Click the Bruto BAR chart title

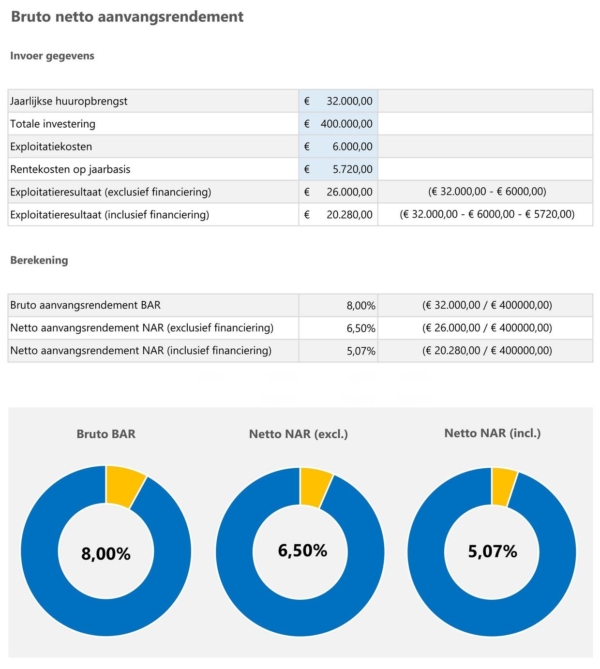(x=106, y=435)
